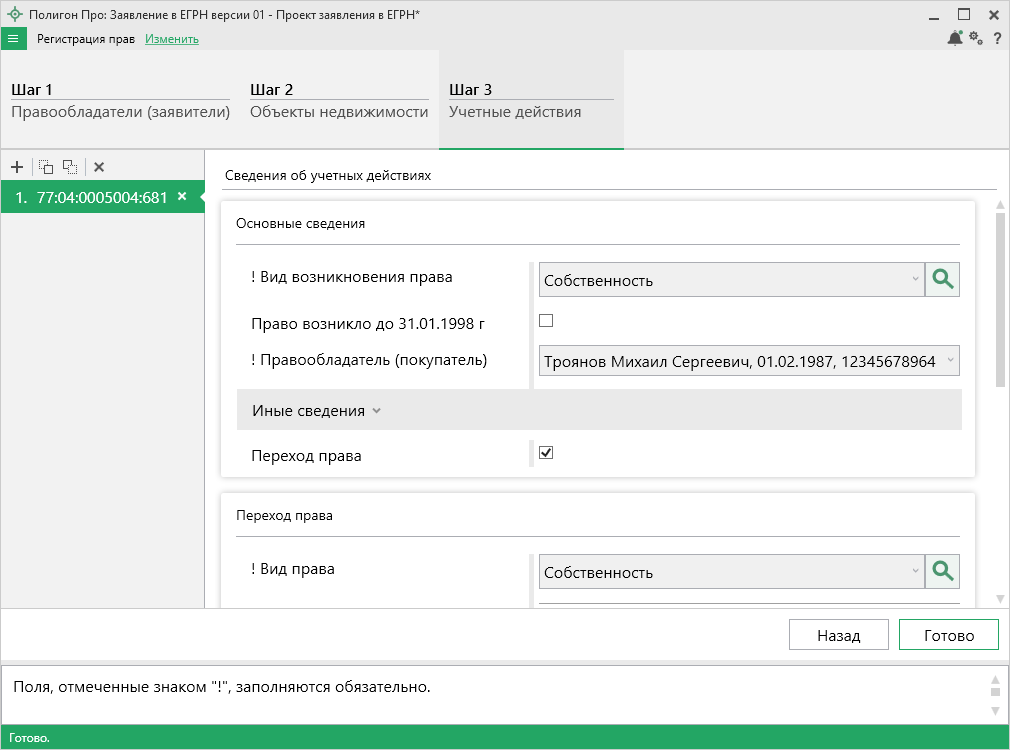Open search for 'Вид возникновения права'
Viewport: 1010px width, 750px height.
click(x=942, y=280)
